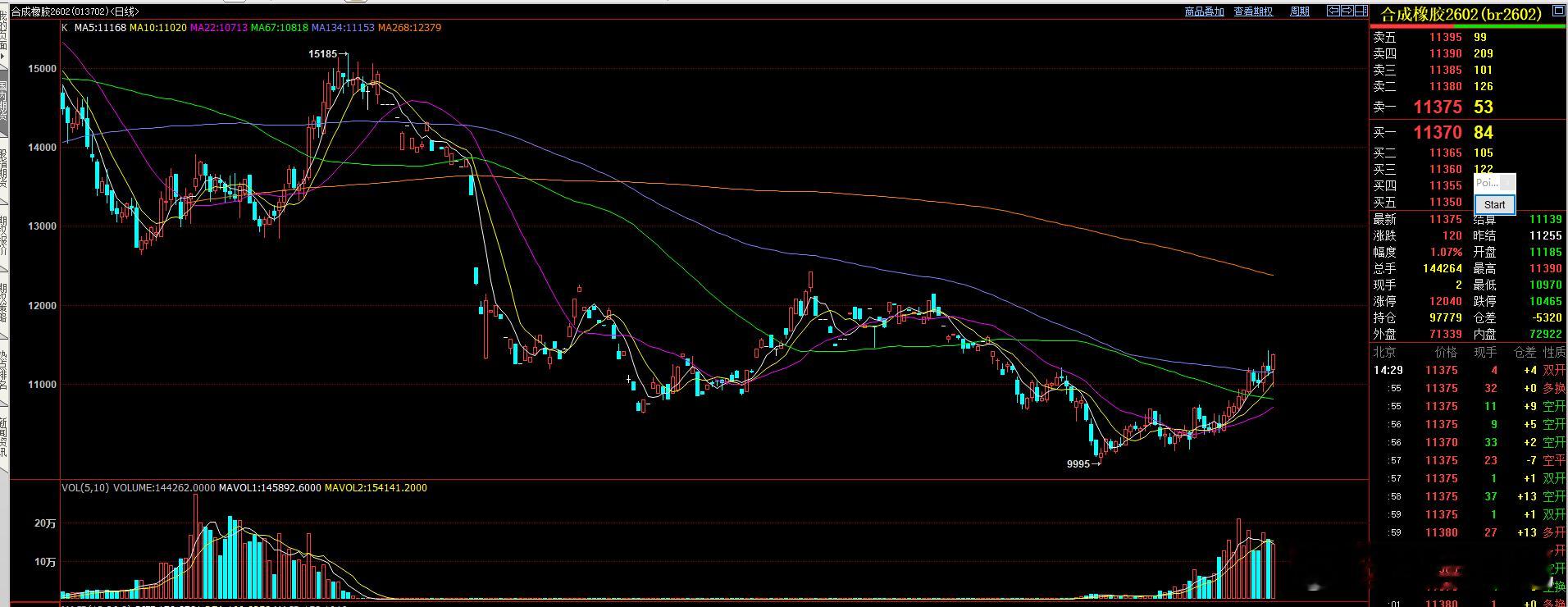The width and height of the screenshot is (1568, 607).
Task: Click the 持仓 open interest 97779
Action: pyautogui.click(x=1446, y=317)
